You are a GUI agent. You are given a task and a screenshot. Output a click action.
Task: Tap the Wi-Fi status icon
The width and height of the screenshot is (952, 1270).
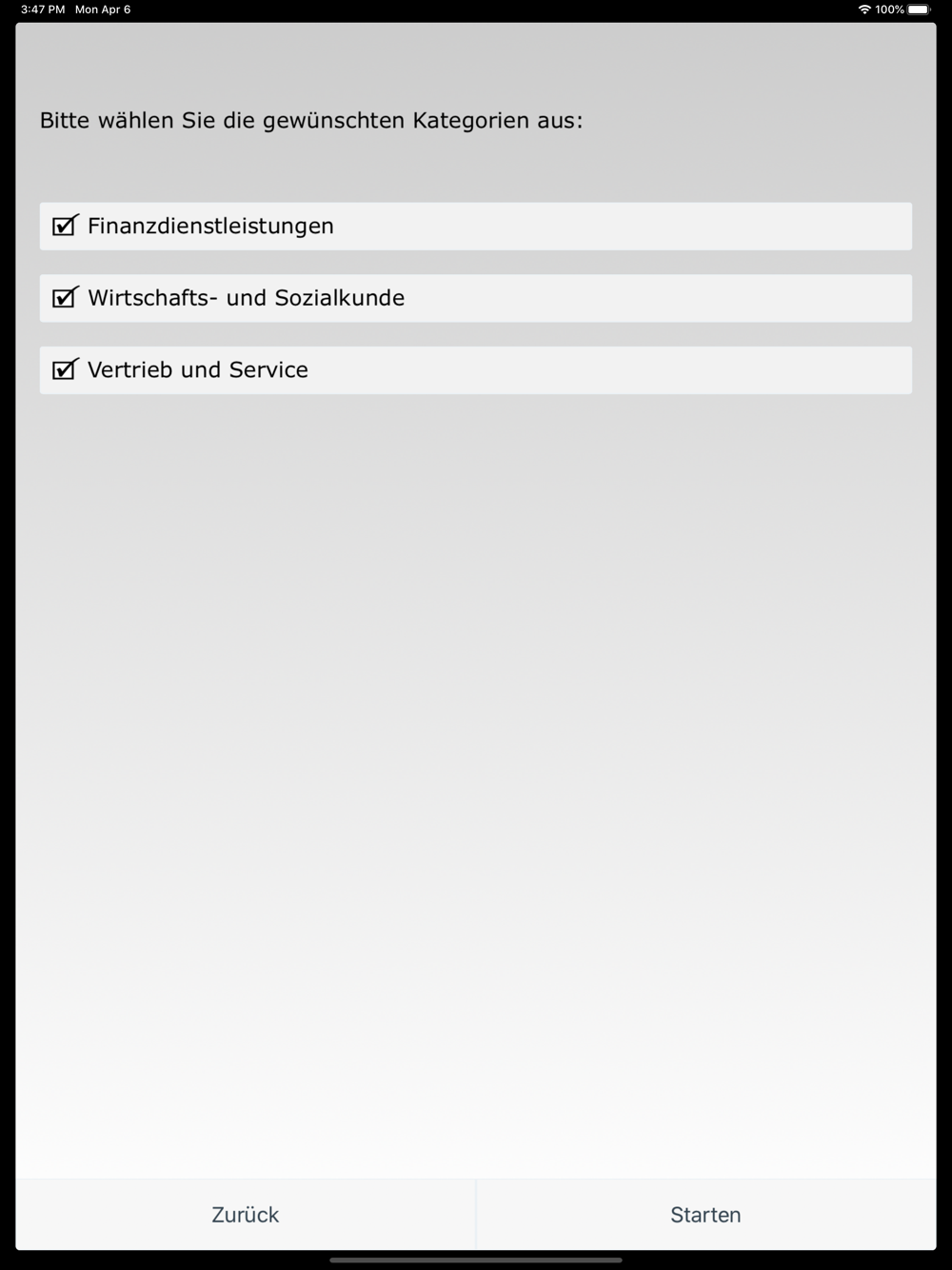pos(864,10)
